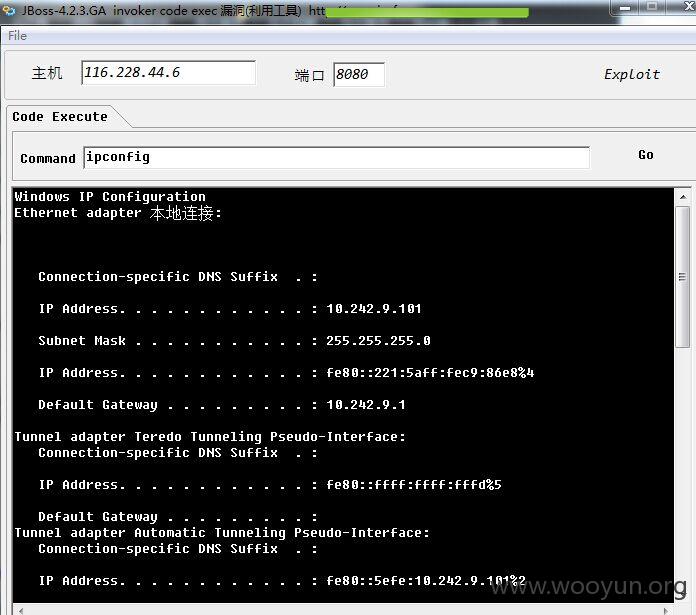696x615 pixels.
Task: Click the horizontal scrollbar right arrow
Action: coord(665,611)
